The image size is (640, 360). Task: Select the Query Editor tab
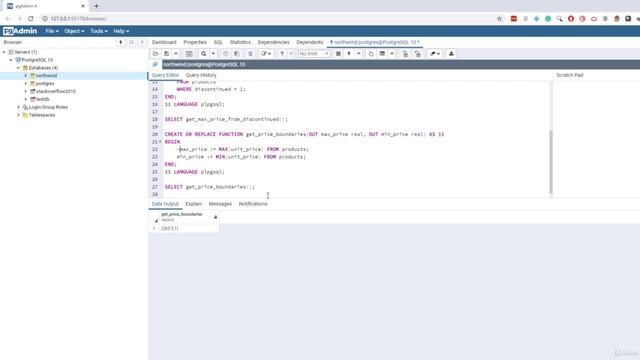tap(165, 76)
